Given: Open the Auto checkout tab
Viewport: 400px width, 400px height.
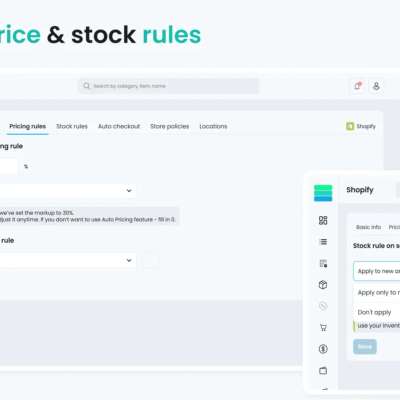Looking at the screenshot, I should click(119, 126).
